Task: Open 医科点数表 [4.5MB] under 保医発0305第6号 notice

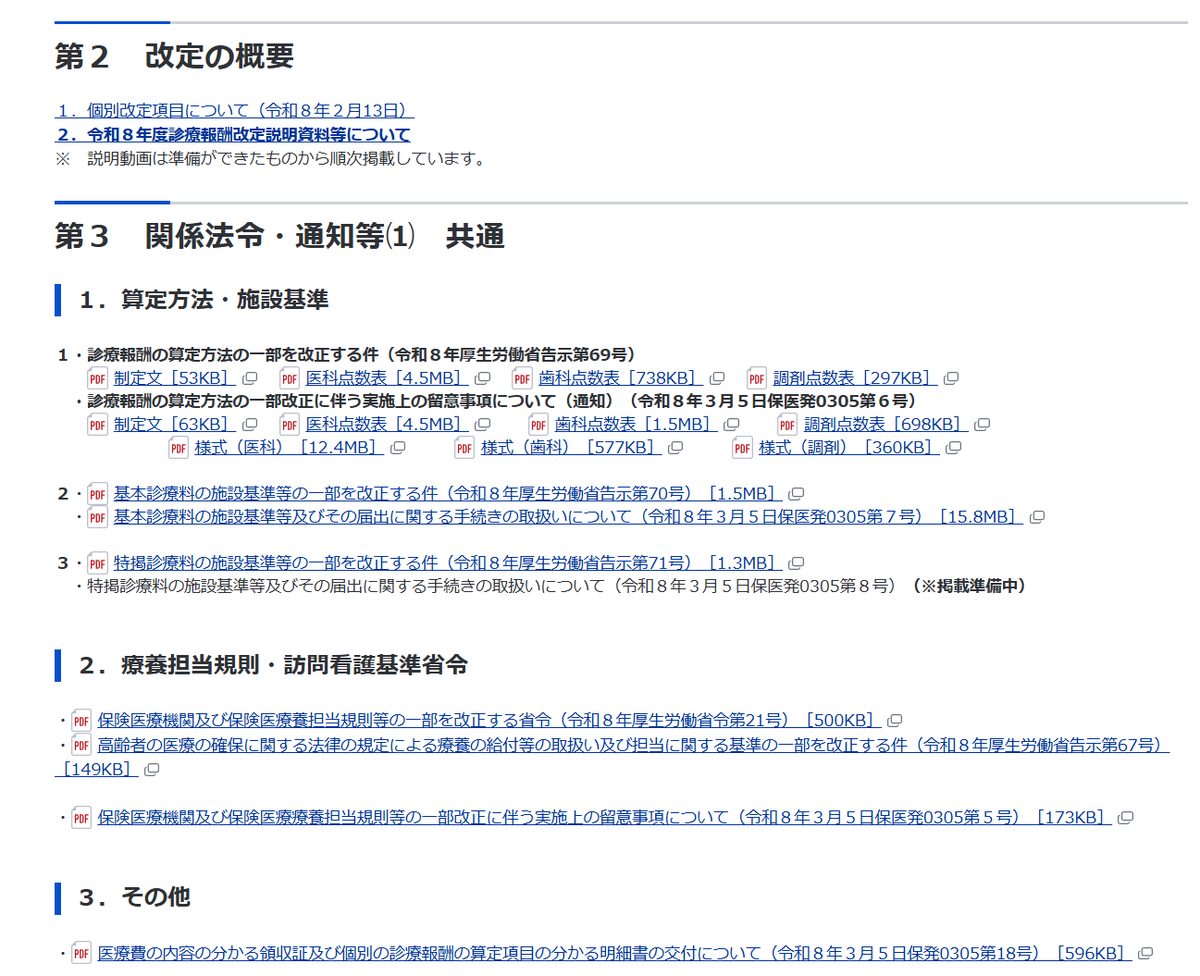Action: 387,424
